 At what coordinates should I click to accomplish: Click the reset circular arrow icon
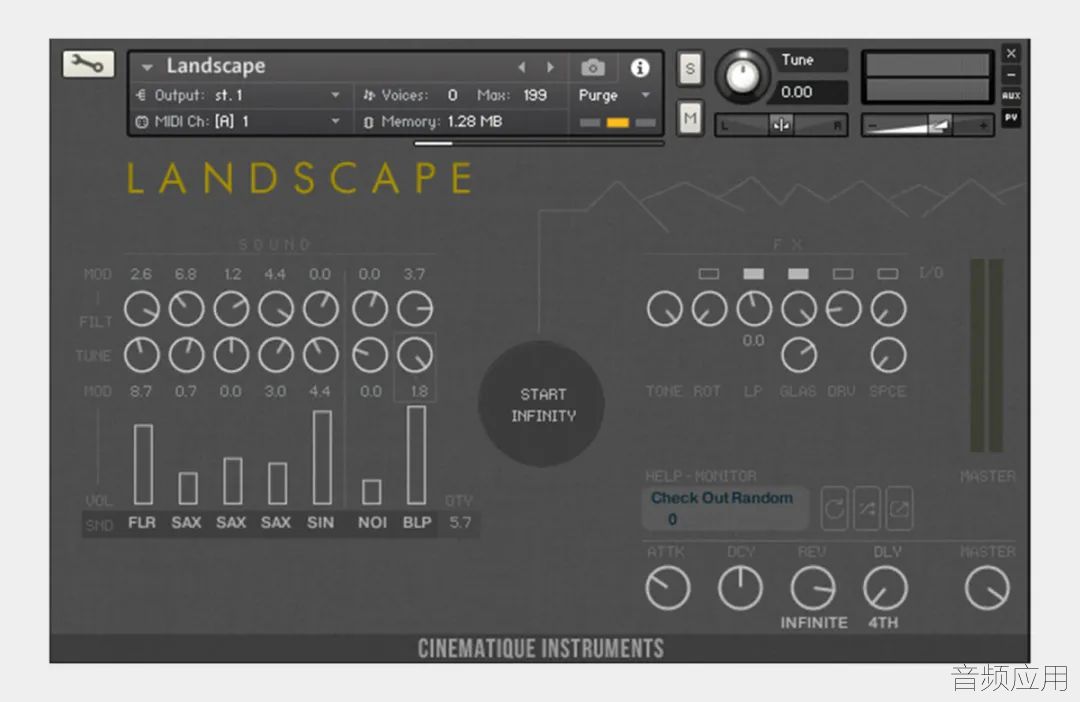834,508
